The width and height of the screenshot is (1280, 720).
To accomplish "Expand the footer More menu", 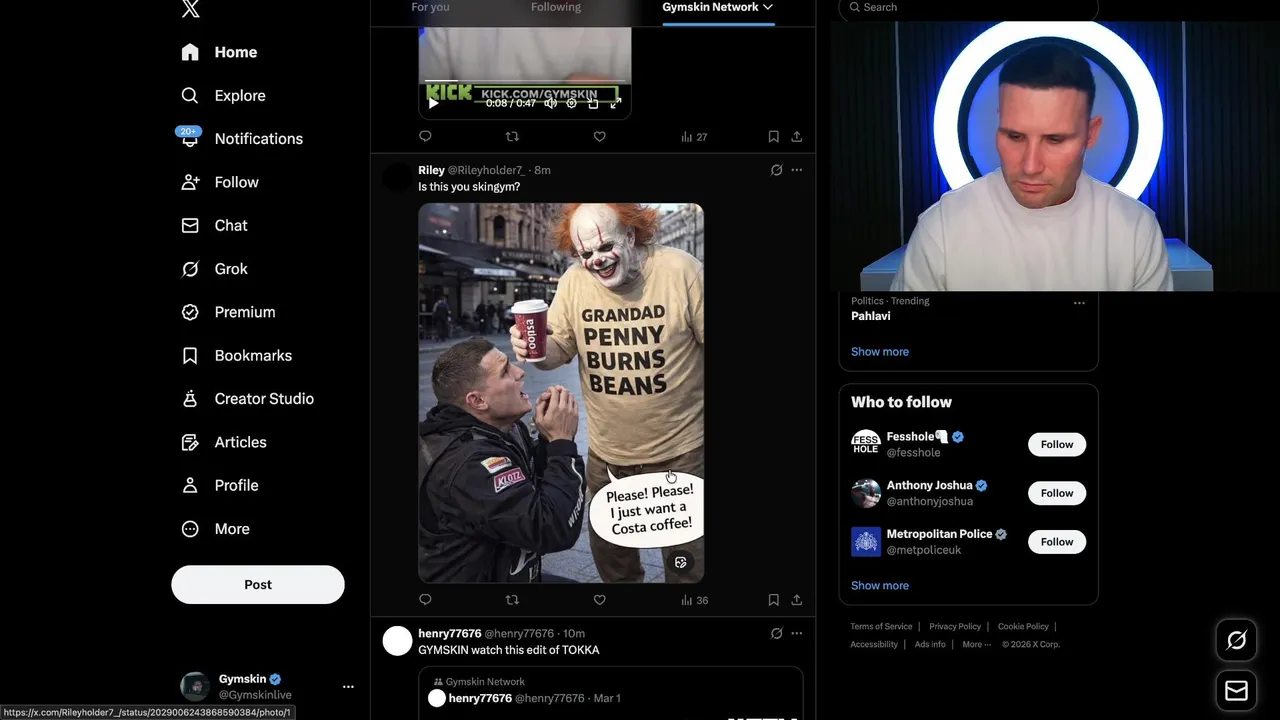I will (976, 645).
